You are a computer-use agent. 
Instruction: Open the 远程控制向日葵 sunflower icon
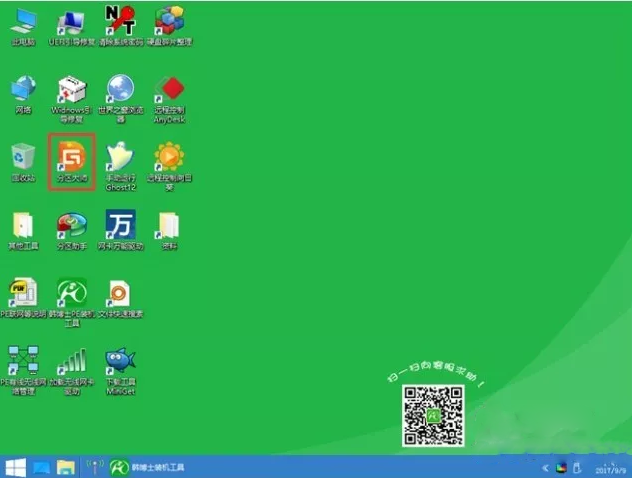click(169, 157)
